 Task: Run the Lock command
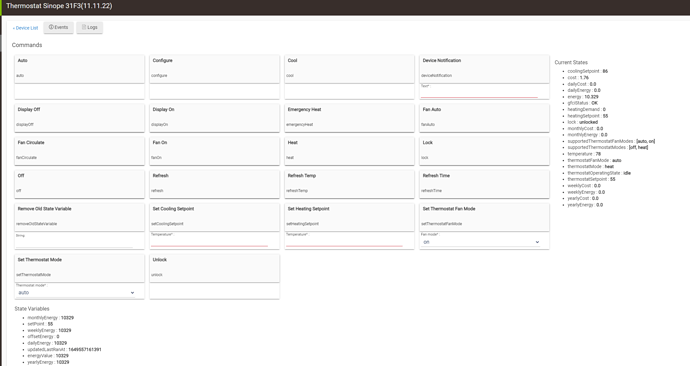pyautogui.click(x=484, y=151)
